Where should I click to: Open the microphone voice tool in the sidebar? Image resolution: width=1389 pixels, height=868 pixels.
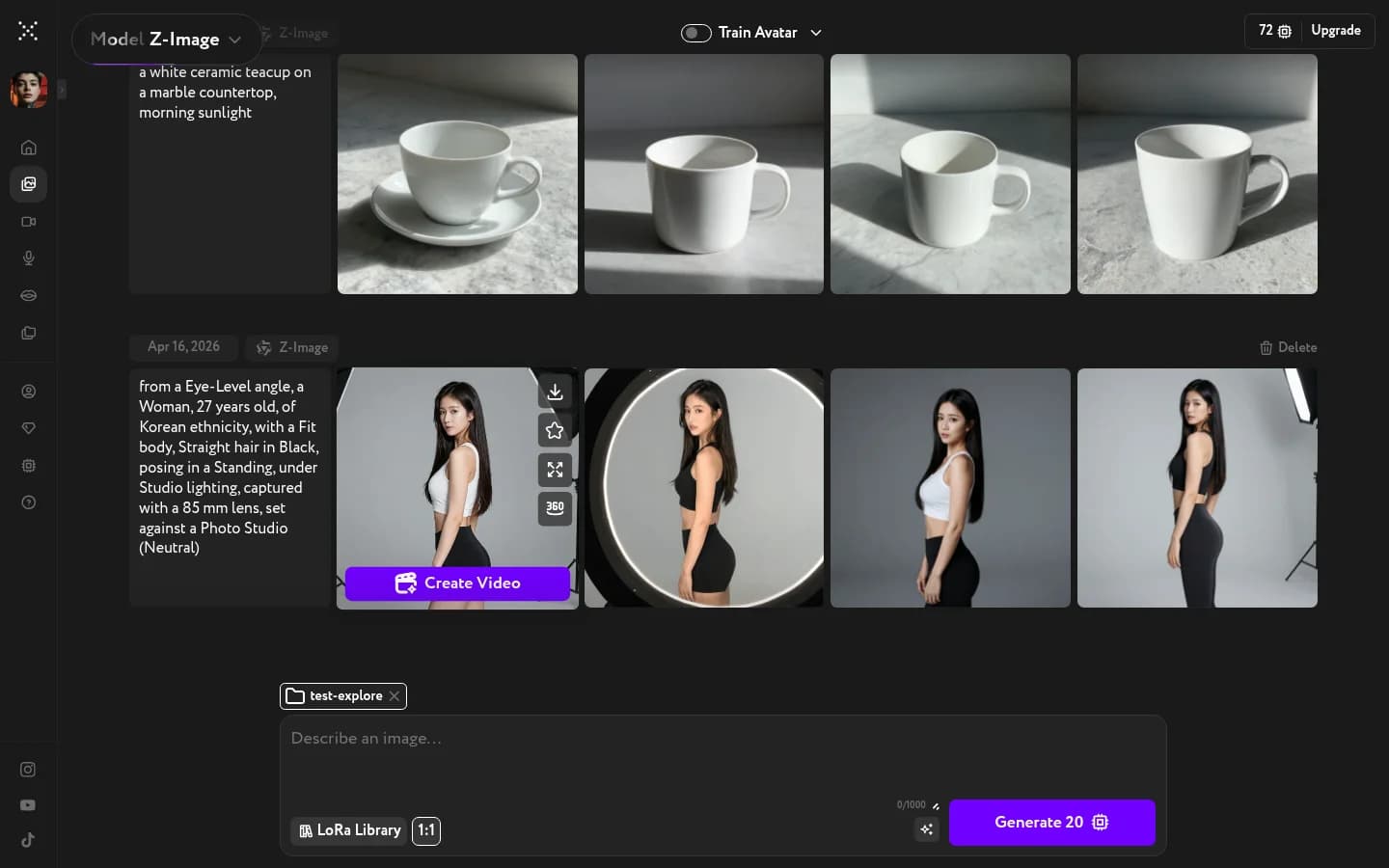point(29,258)
